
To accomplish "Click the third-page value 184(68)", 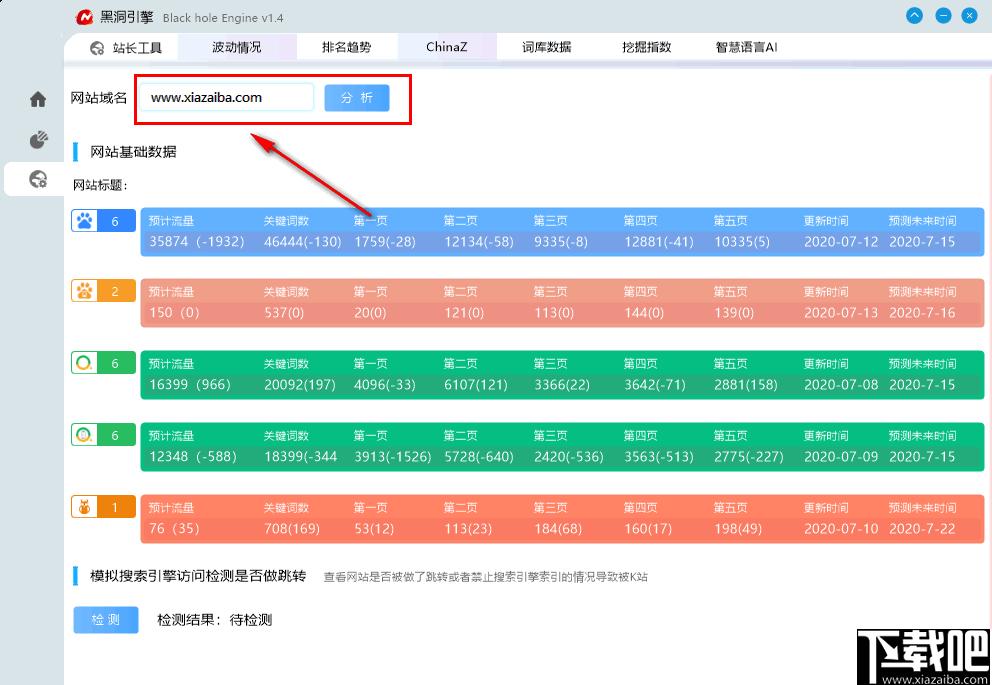I will (x=558, y=529).
